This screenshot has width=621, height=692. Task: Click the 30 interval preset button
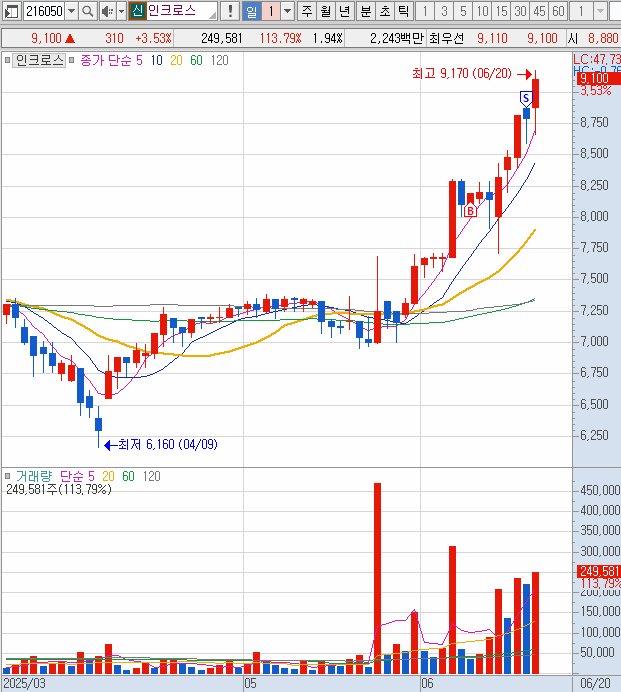tap(520, 11)
